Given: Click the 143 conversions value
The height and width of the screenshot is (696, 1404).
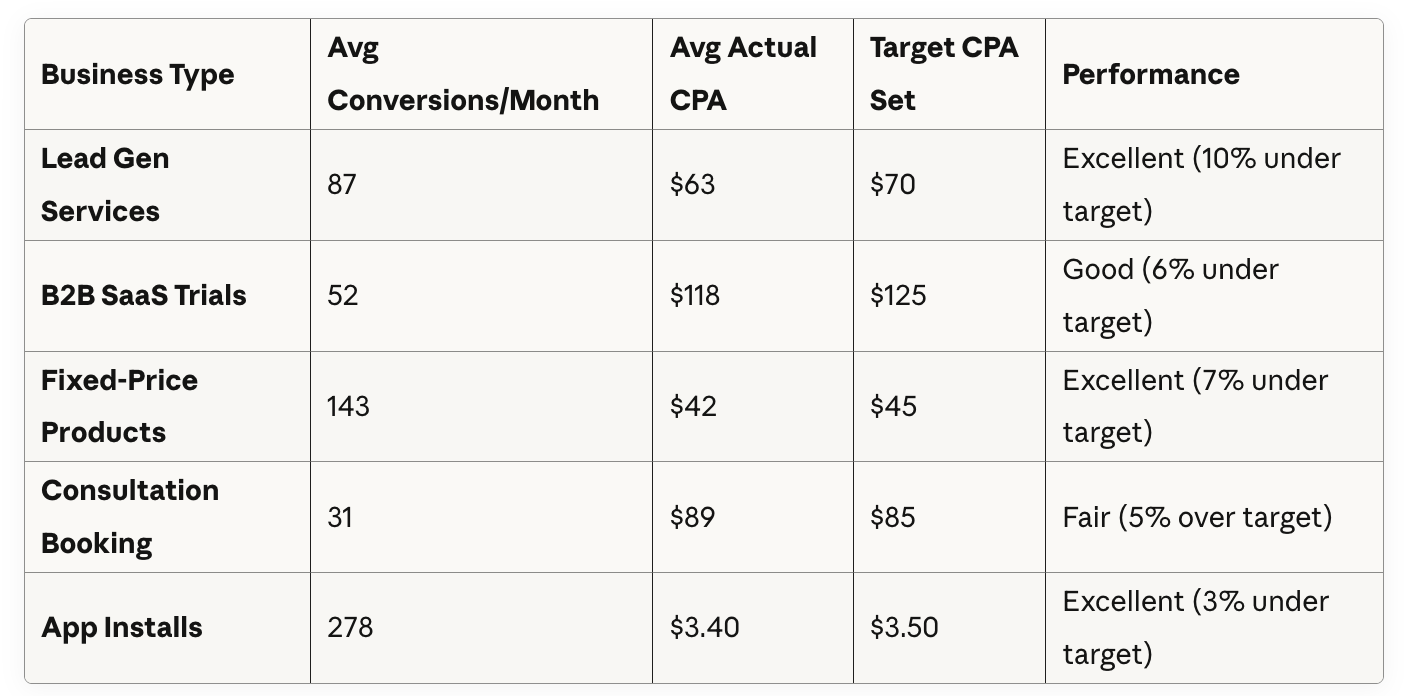Looking at the screenshot, I should [348, 406].
